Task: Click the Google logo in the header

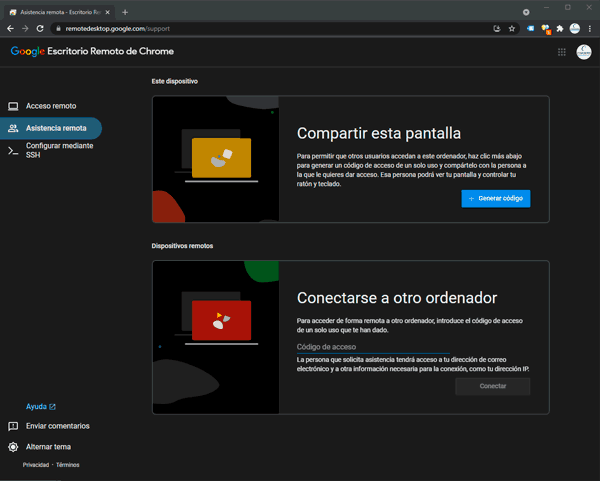Action: coord(28,51)
